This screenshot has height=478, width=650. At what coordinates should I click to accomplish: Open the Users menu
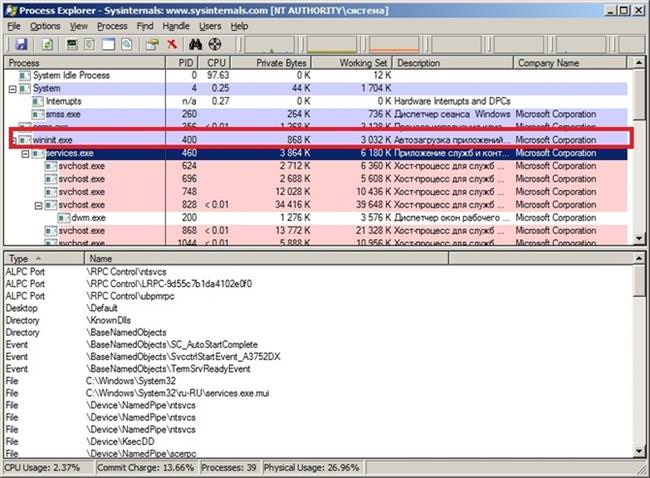[210, 26]
